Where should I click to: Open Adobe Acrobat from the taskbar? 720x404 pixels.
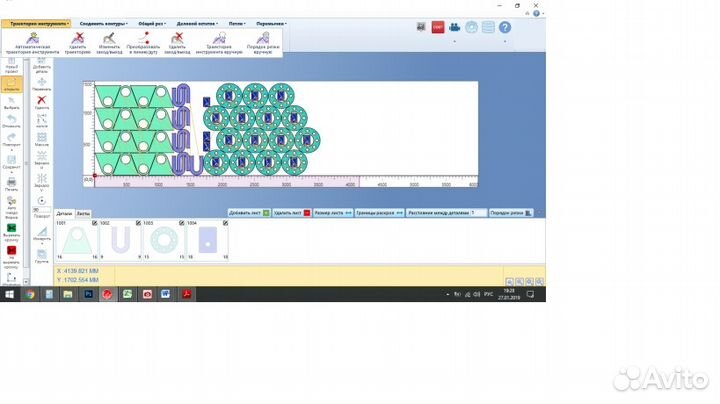(x=184, y=294)
